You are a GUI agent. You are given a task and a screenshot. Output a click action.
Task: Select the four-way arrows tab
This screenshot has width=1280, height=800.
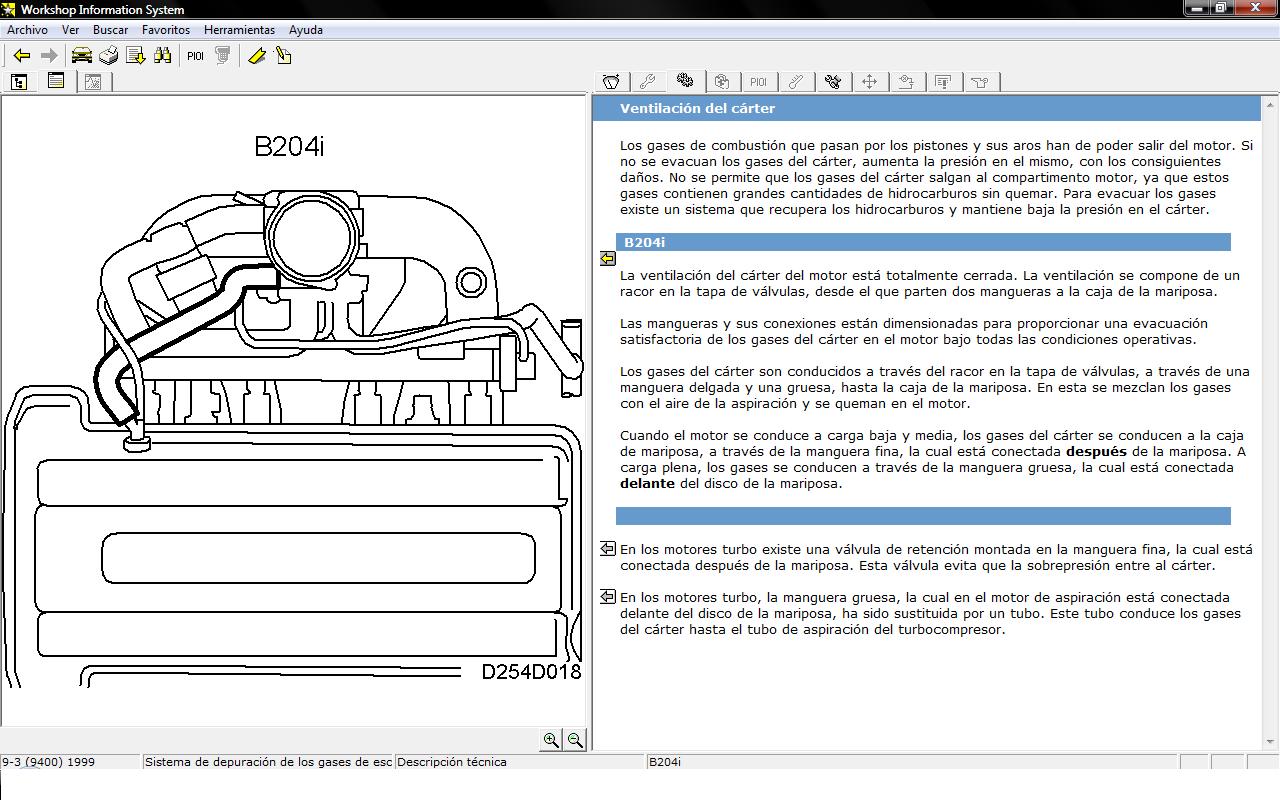[869, 82]
